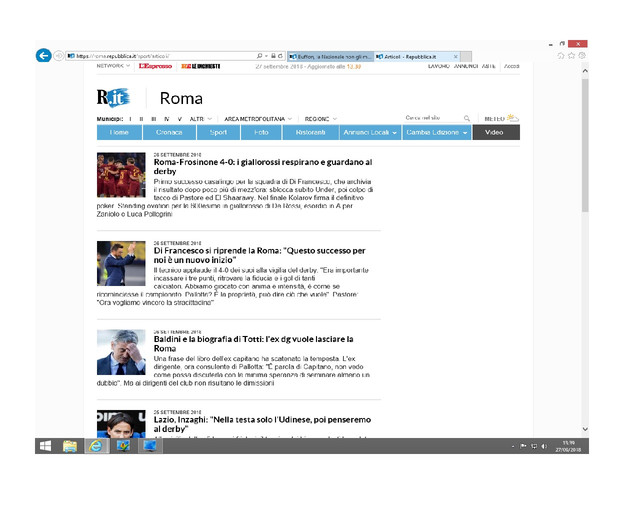The width and height of the screenshot is (640, 512).
Task: Open the Windows Start button
Action: coord(45,446)
